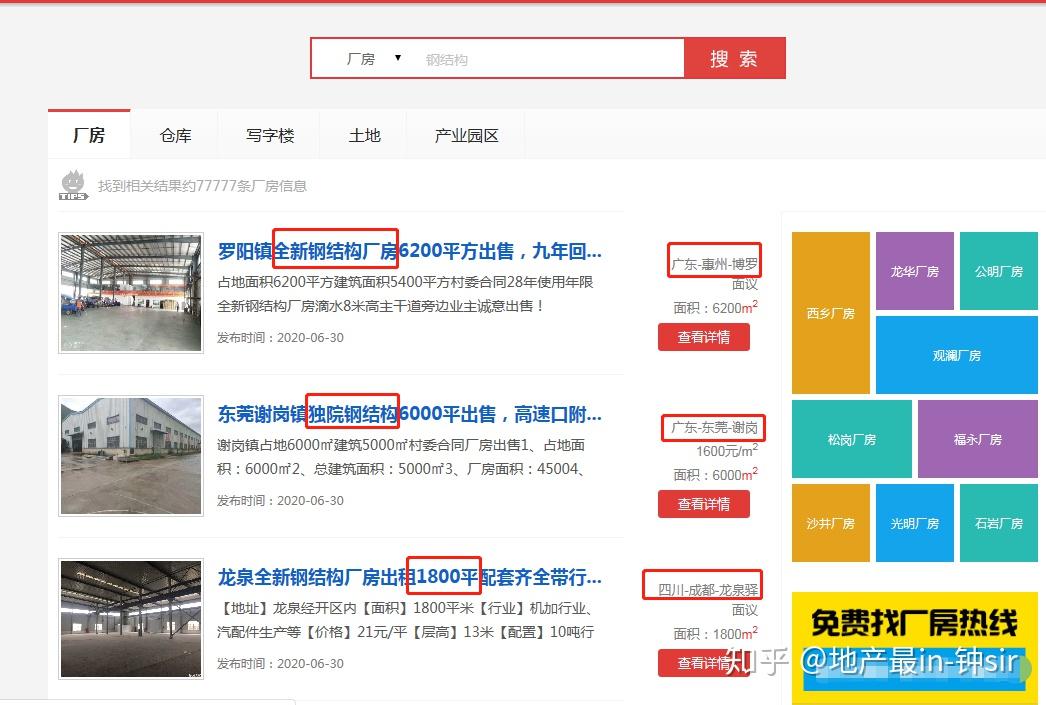The width and height of the screenshot is (1046, 705).
Task: Open the 龙泉全新钢结构厂房 listing thumbnail
Action: (131, 618)
